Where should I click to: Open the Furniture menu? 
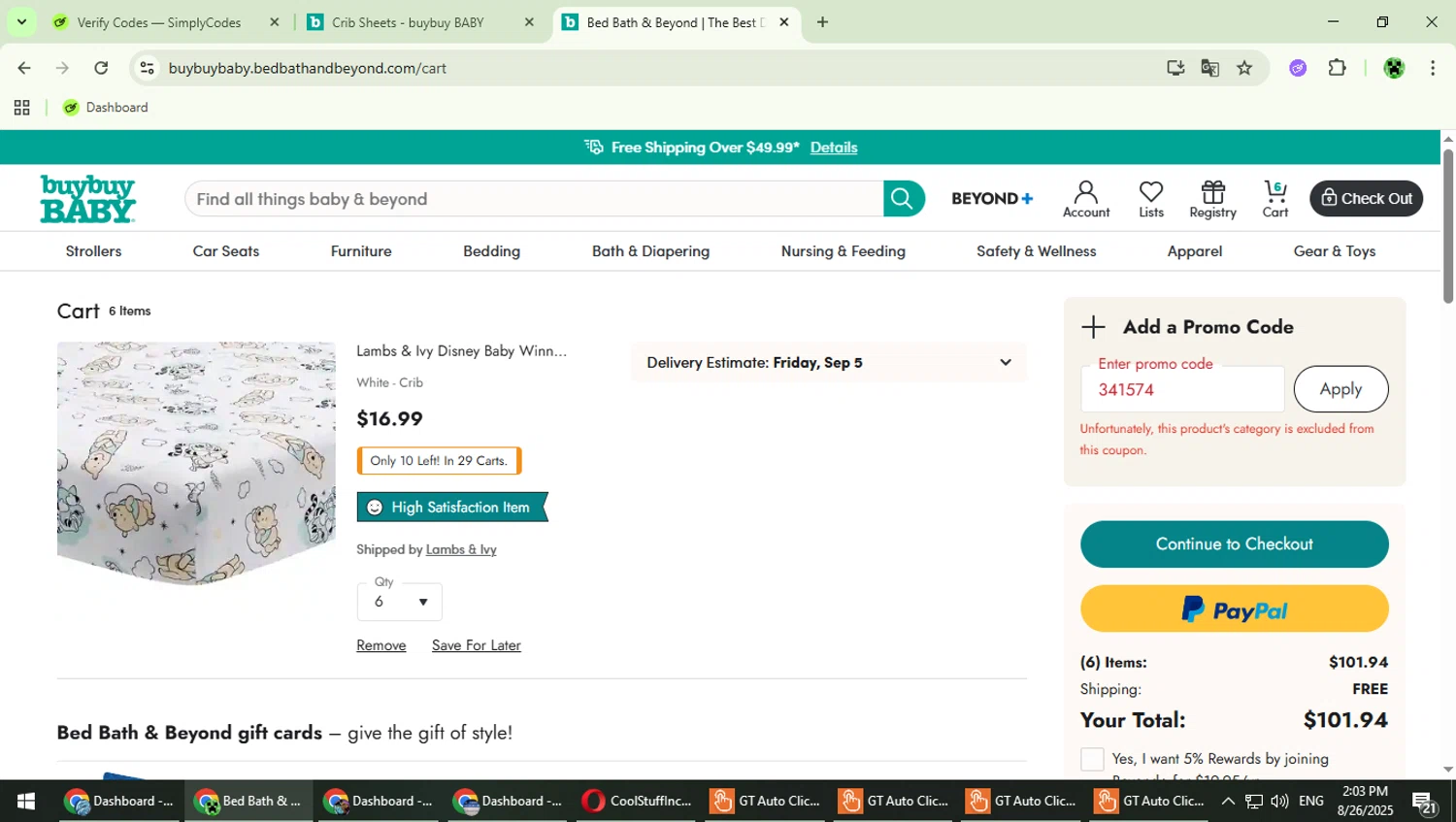tap(361, 251)
